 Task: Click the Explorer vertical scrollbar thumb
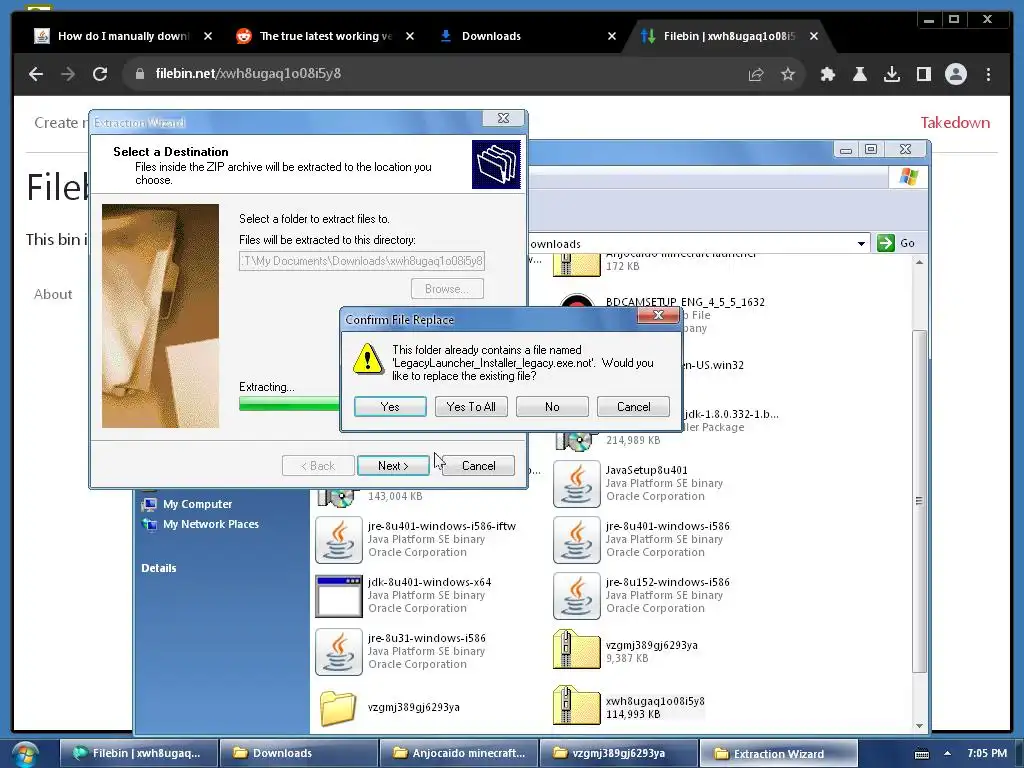tap(919, 502)
